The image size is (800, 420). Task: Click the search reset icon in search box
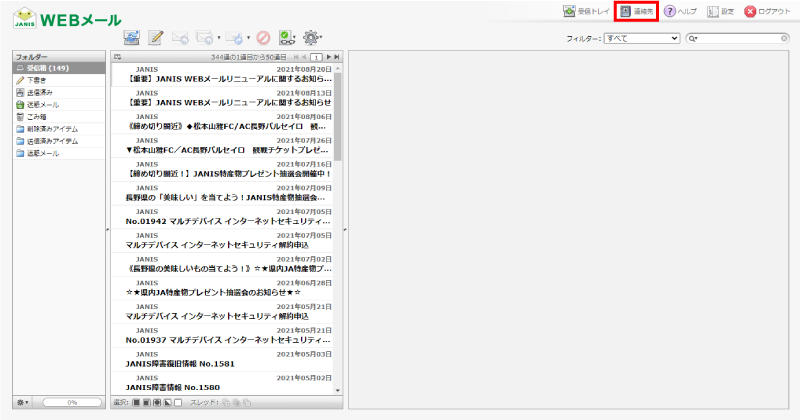click(x=784, y=38)
